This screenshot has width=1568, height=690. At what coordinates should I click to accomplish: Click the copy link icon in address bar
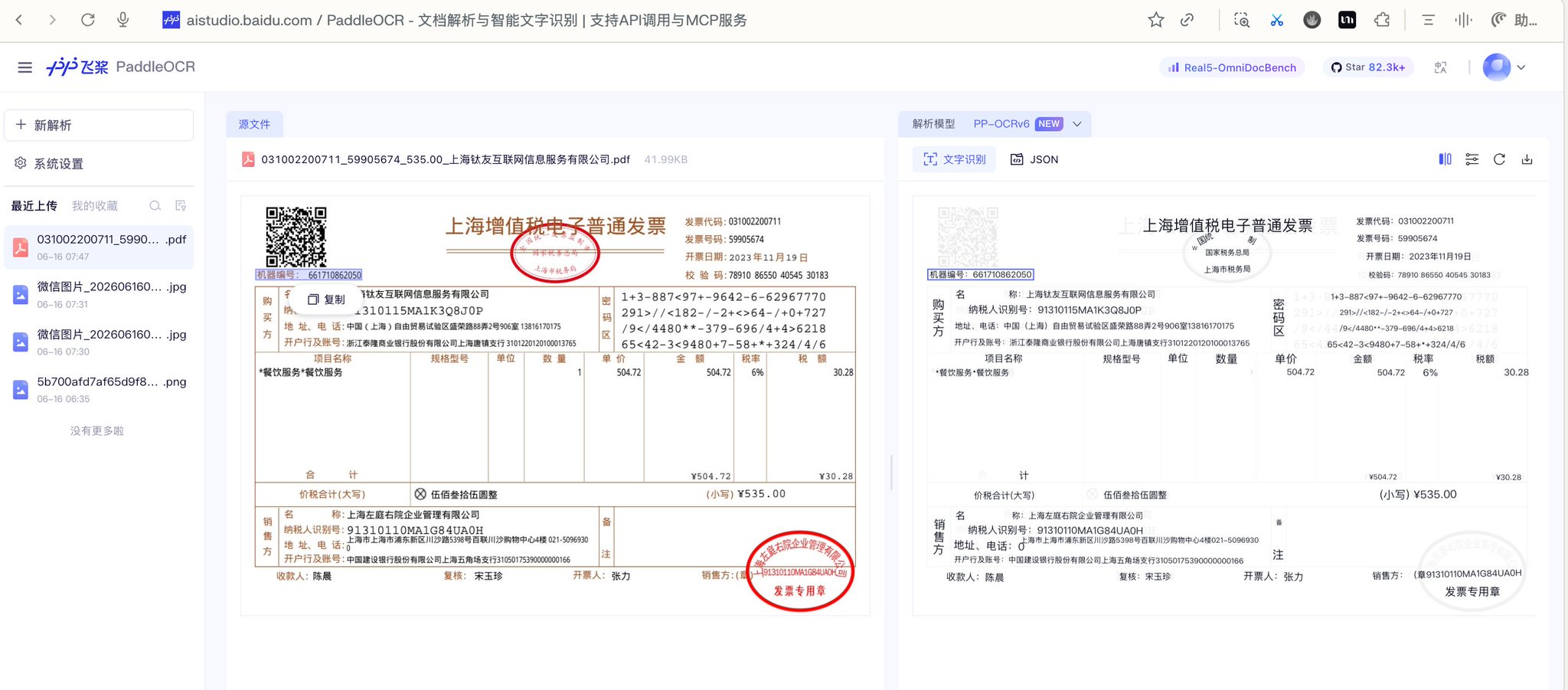click(x=1187, y=20)
